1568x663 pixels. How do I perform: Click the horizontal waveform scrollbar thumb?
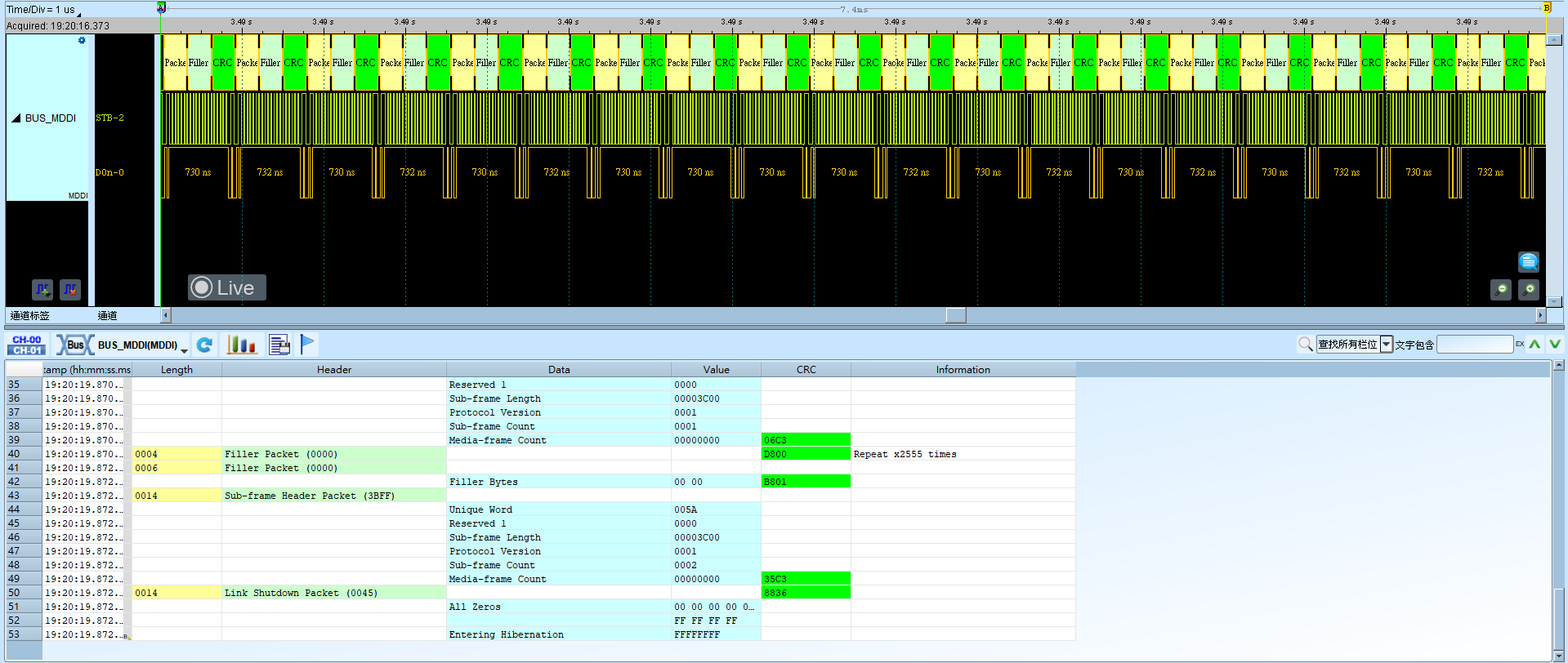click(956, 315)
